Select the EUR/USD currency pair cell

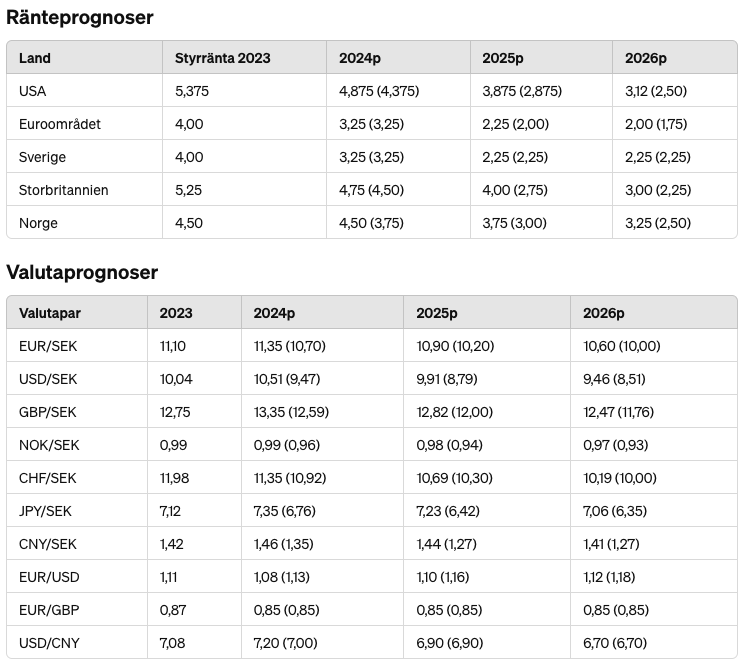point(47,577)
